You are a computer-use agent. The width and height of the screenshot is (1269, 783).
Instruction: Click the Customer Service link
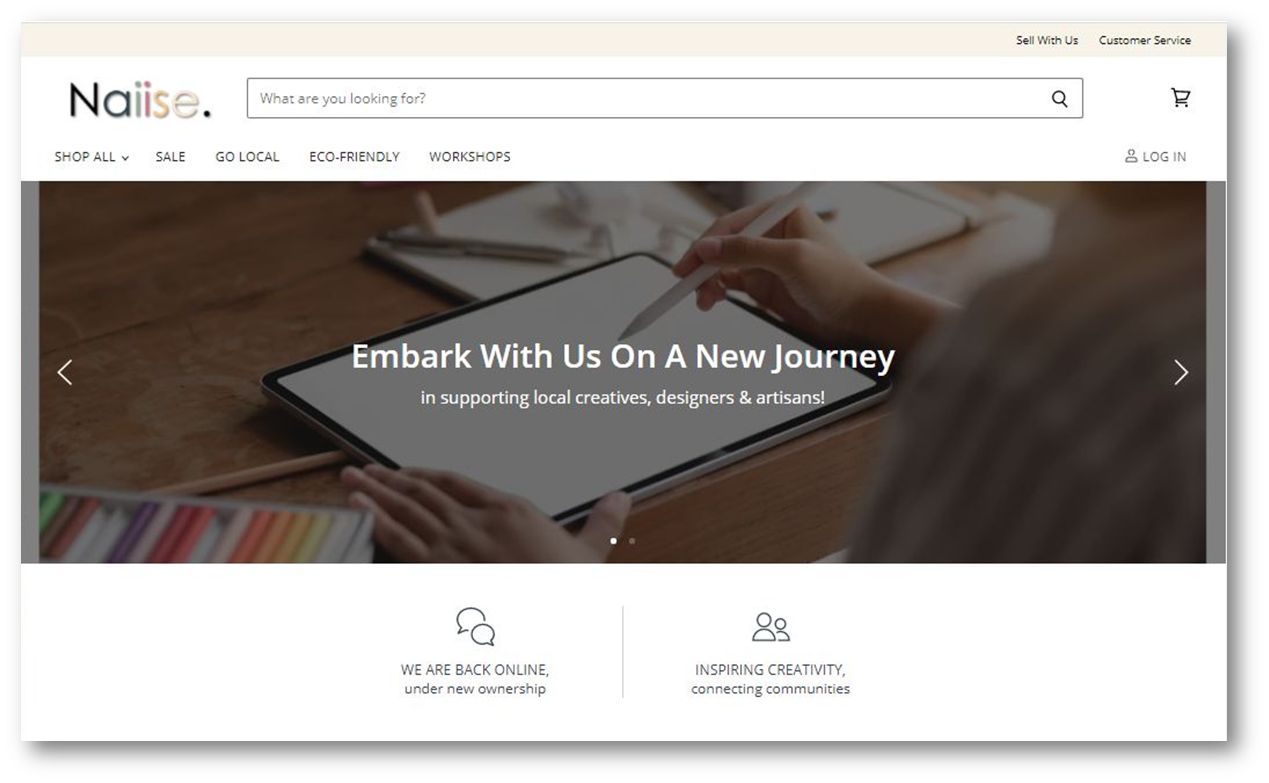click(1145, 40)
